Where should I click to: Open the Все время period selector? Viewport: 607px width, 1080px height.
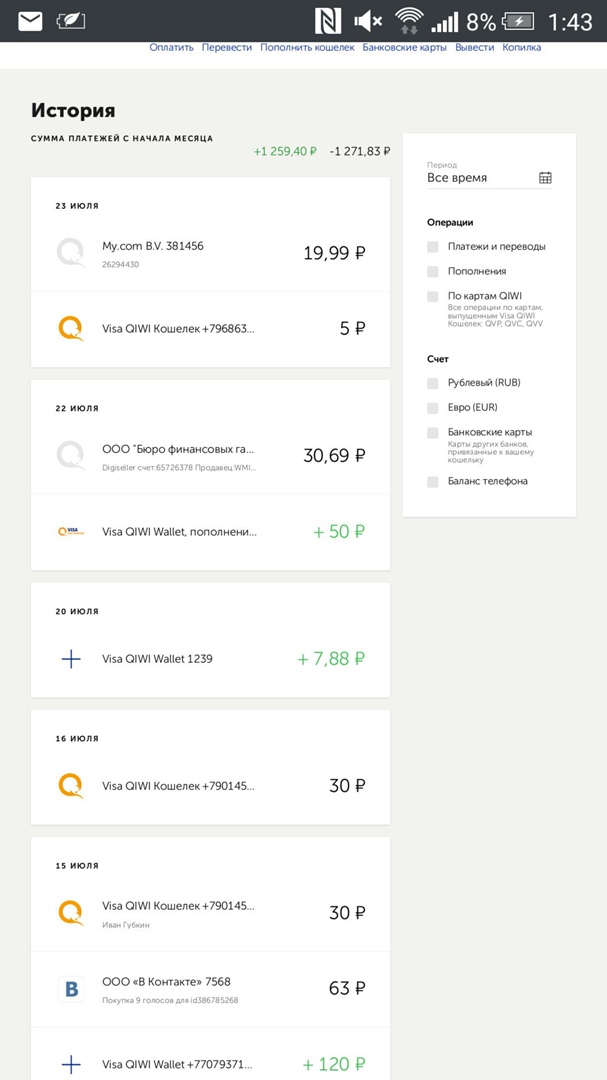pyautogui.click(x=480, y=178)
